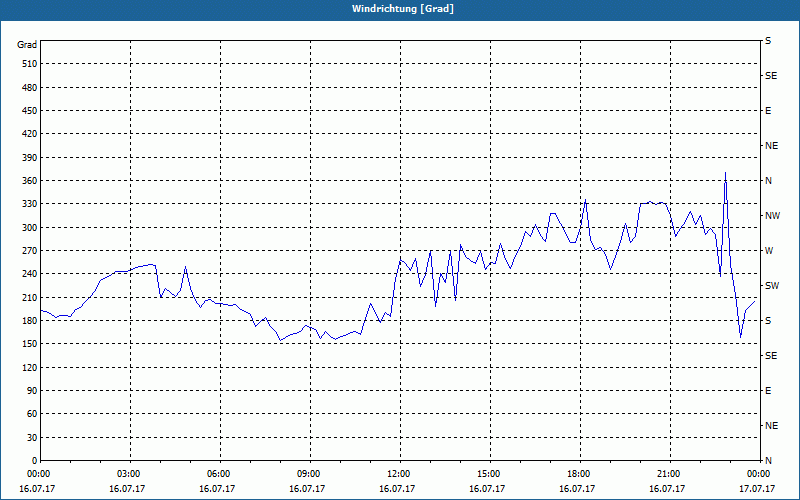Pick the 09:00 time label
Viewport: 800px width, 500px height.
[310, 473]
